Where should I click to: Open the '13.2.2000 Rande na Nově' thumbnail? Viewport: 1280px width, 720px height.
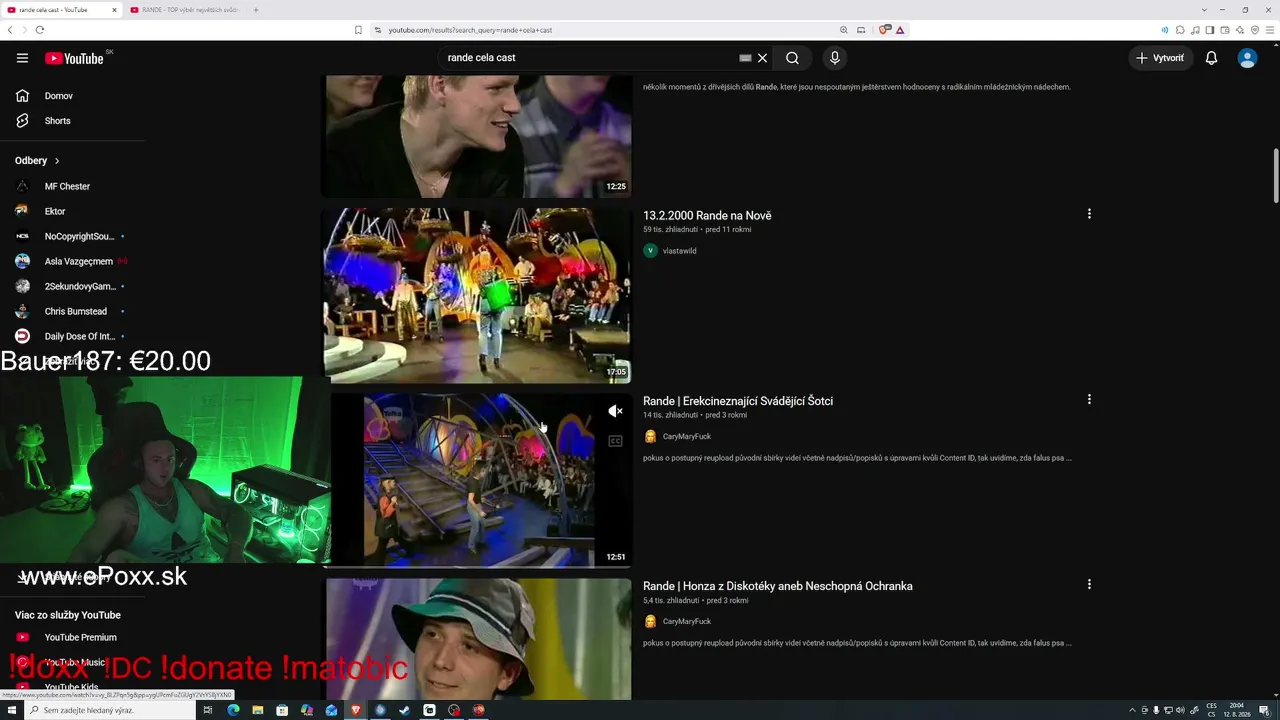476,295
